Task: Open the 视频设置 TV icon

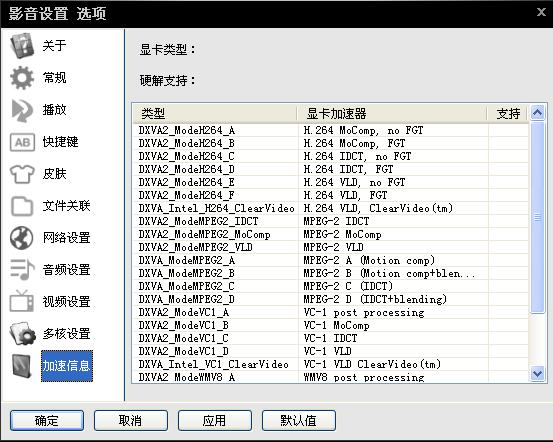Action: tap(22, 302)
